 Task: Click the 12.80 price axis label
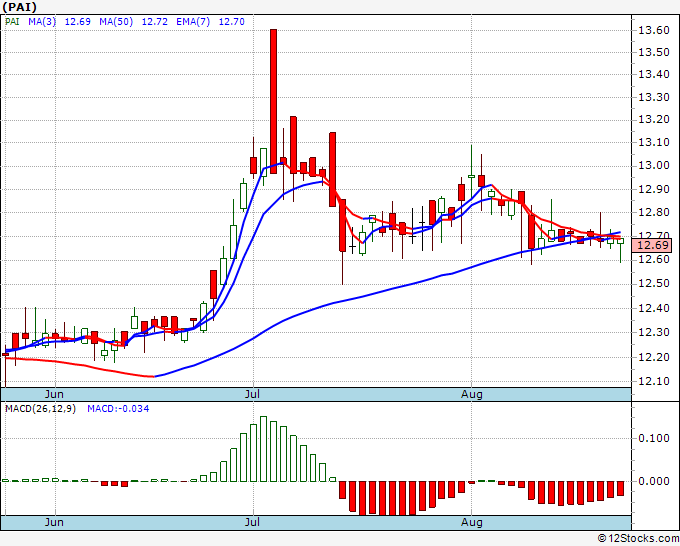coord(654,213)
